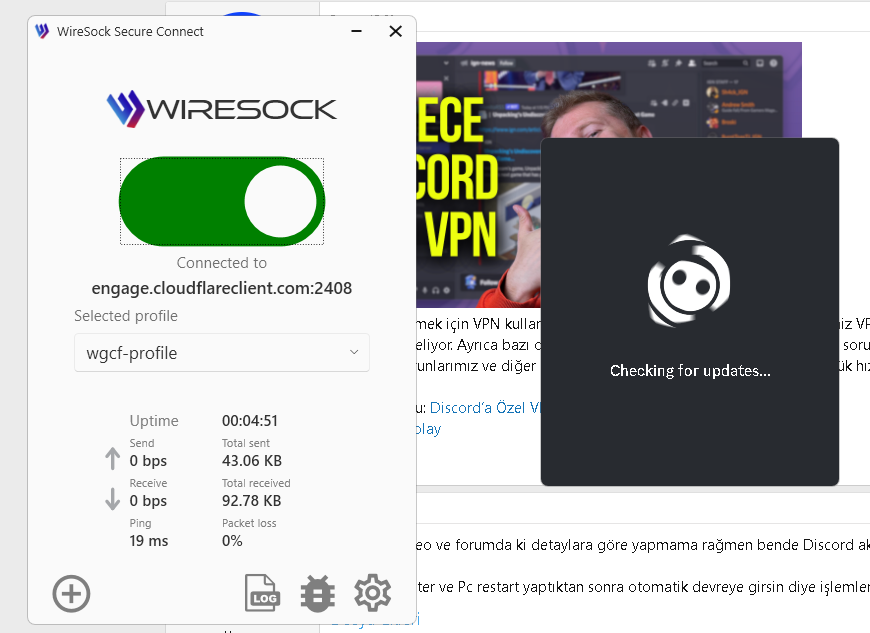
Task: Click the Checking for updates text in Discord
Action: click(690, 371)
